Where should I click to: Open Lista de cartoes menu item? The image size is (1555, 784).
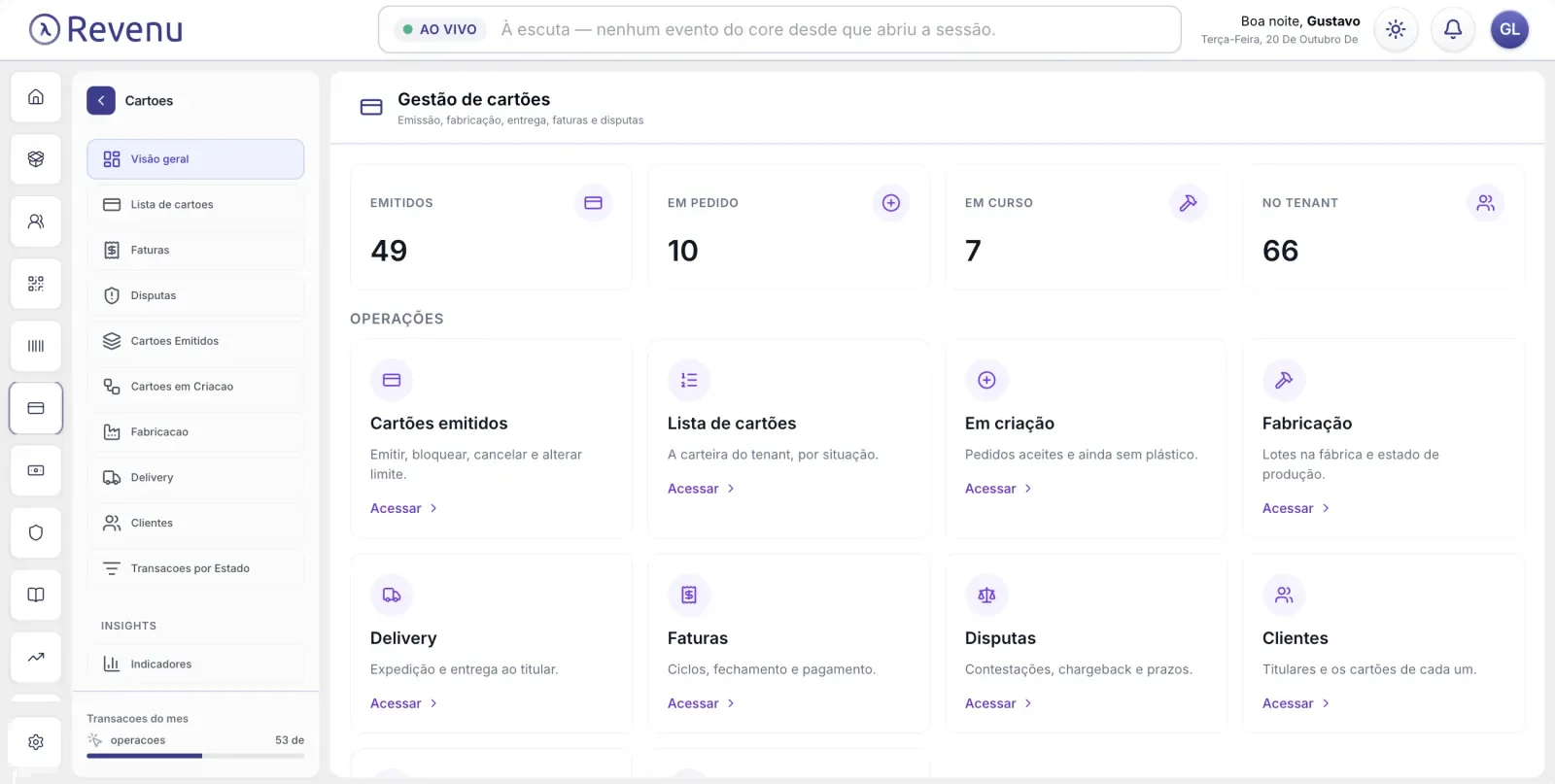(x=195, y=205)
